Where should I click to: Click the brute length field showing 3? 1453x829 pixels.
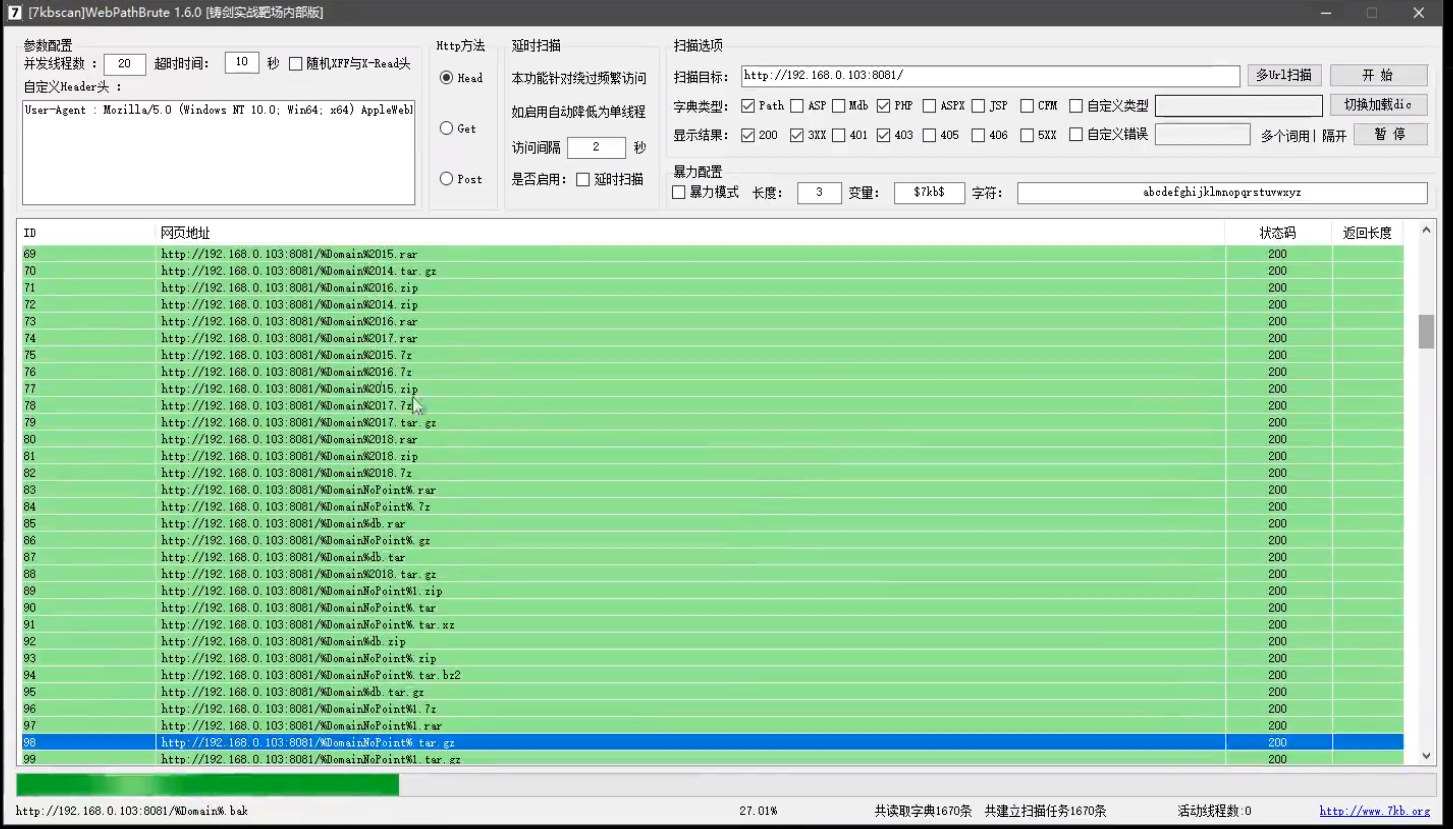819,193
